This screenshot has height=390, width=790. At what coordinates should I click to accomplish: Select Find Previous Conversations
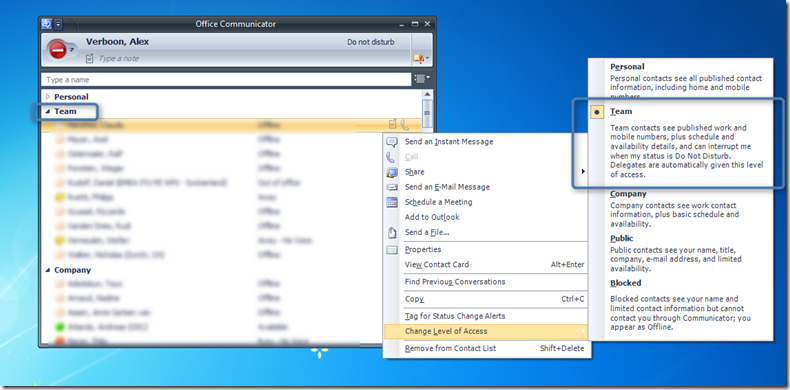455,282
